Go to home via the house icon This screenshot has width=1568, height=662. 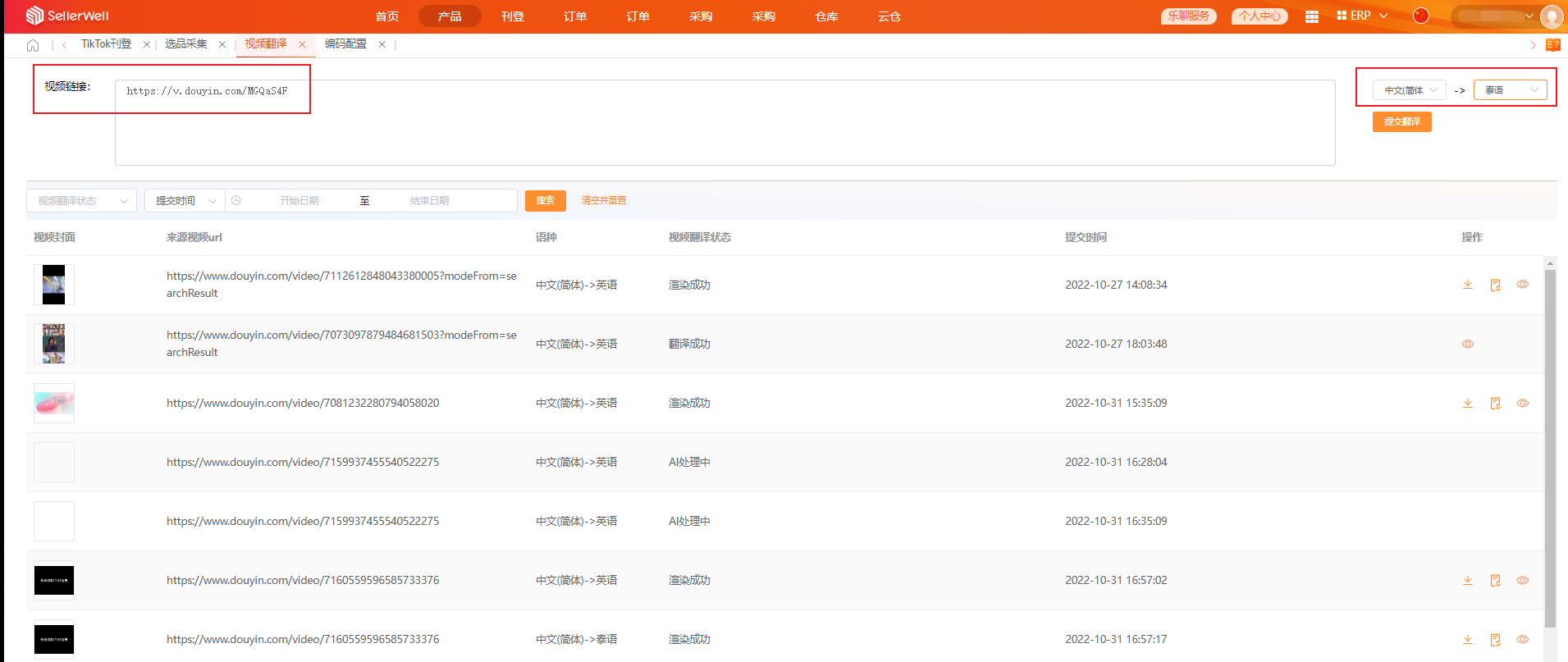point(33,45)
